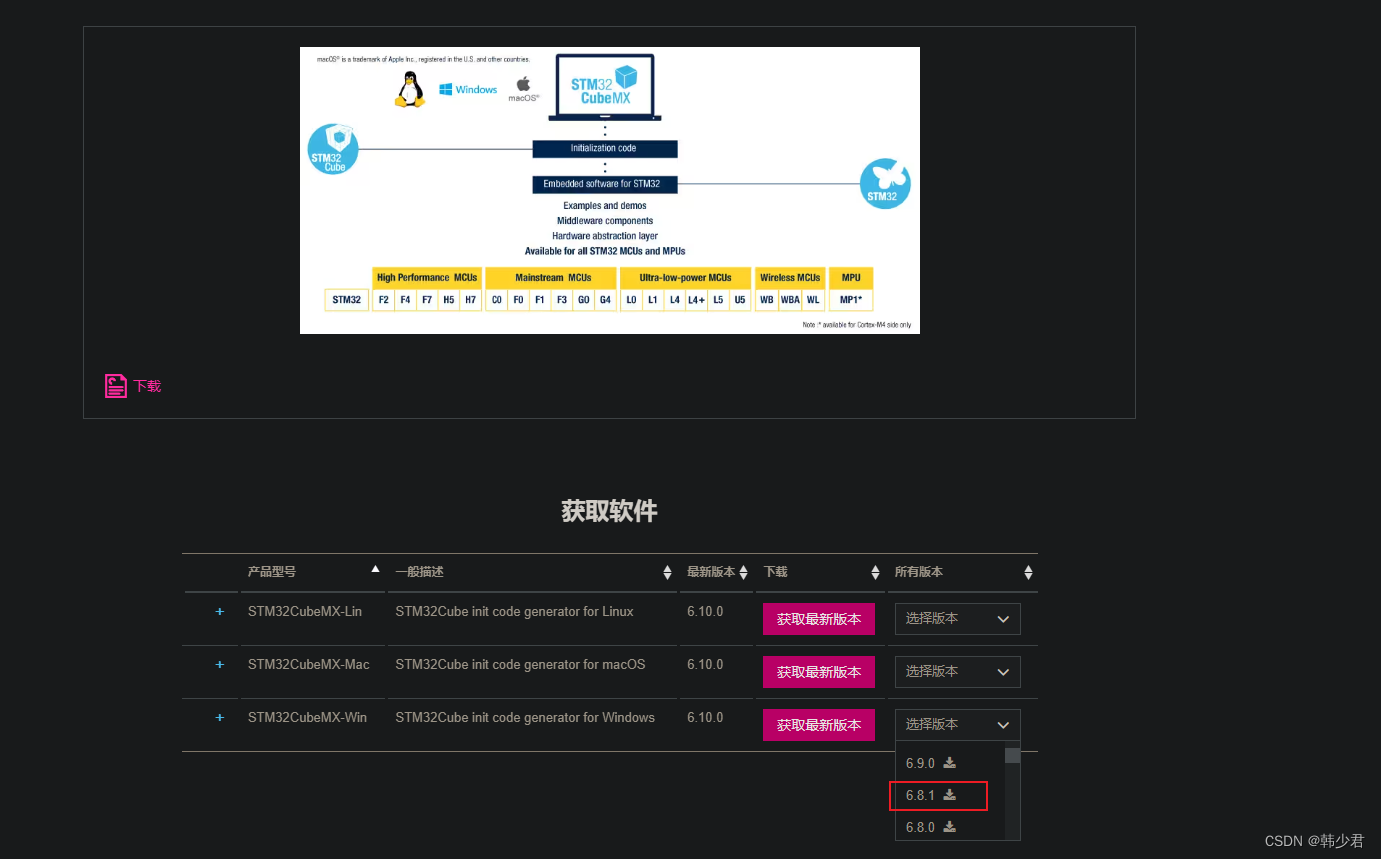1381x859 pixels.
Task: Open the STM32CubeMX architecture diagram image
Action: point(610,190)
